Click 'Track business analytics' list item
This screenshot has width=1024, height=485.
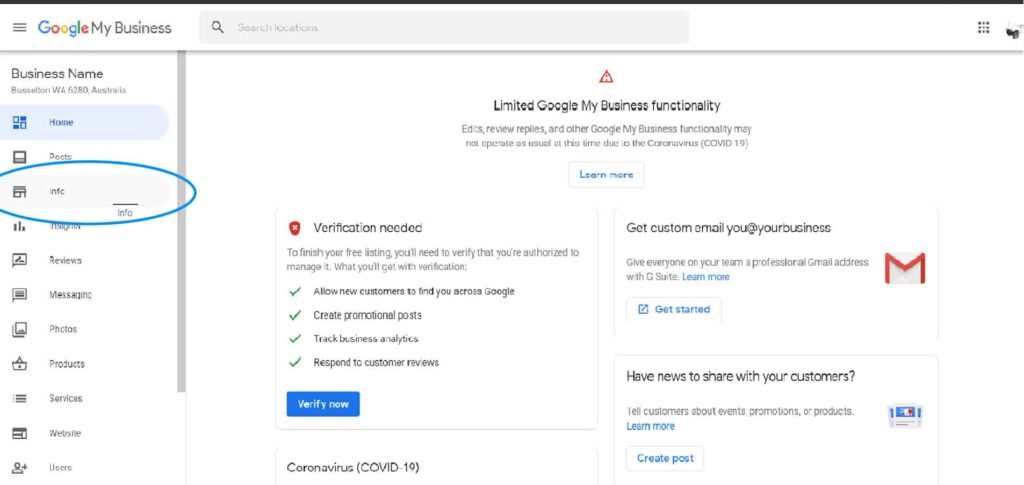pos(366,339)
